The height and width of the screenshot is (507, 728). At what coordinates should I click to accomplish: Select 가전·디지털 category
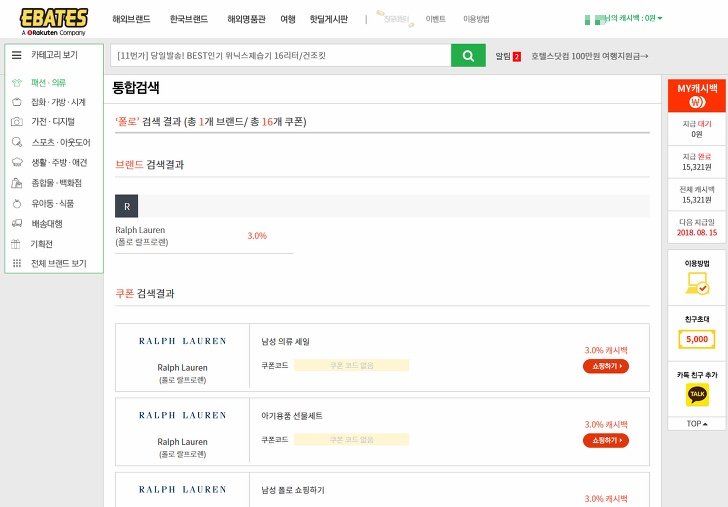click(53, 122)
